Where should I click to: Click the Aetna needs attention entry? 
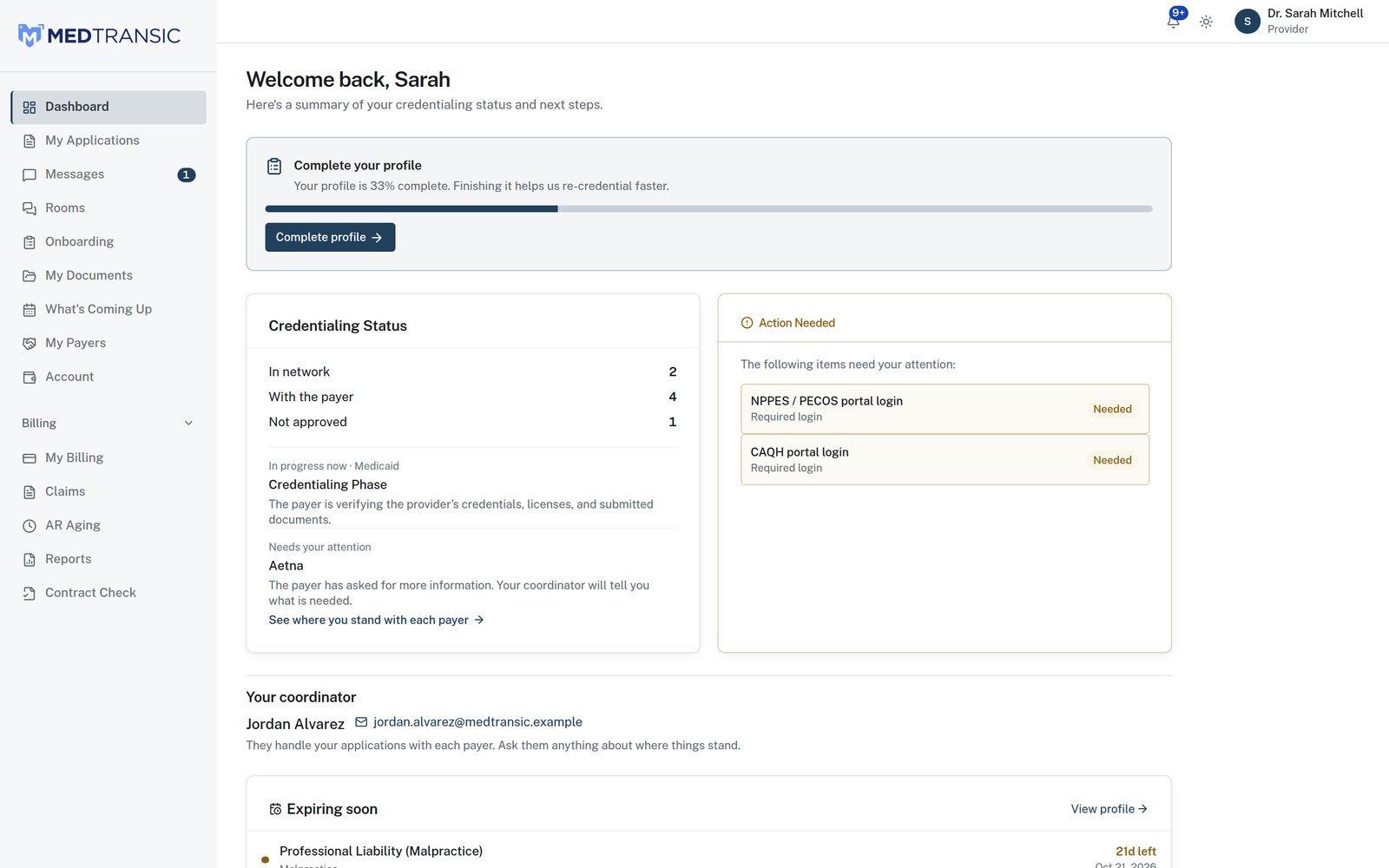pos(472,574)
